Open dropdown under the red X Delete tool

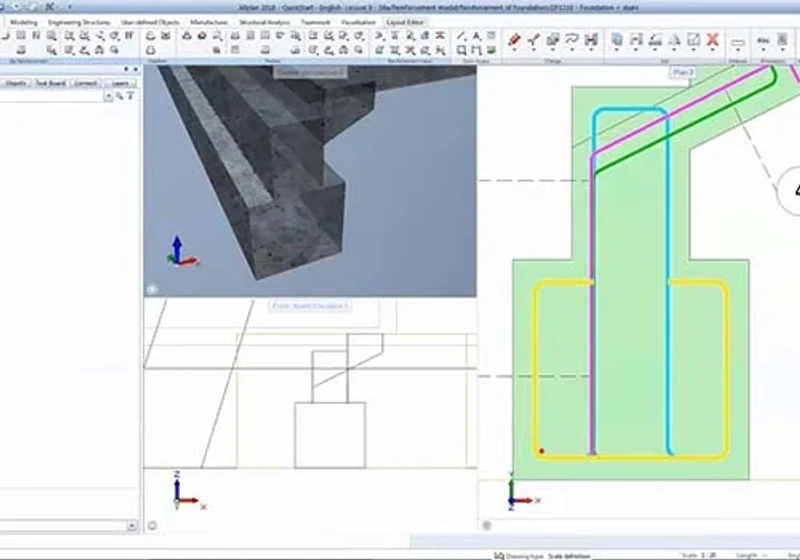click(713, 50)
